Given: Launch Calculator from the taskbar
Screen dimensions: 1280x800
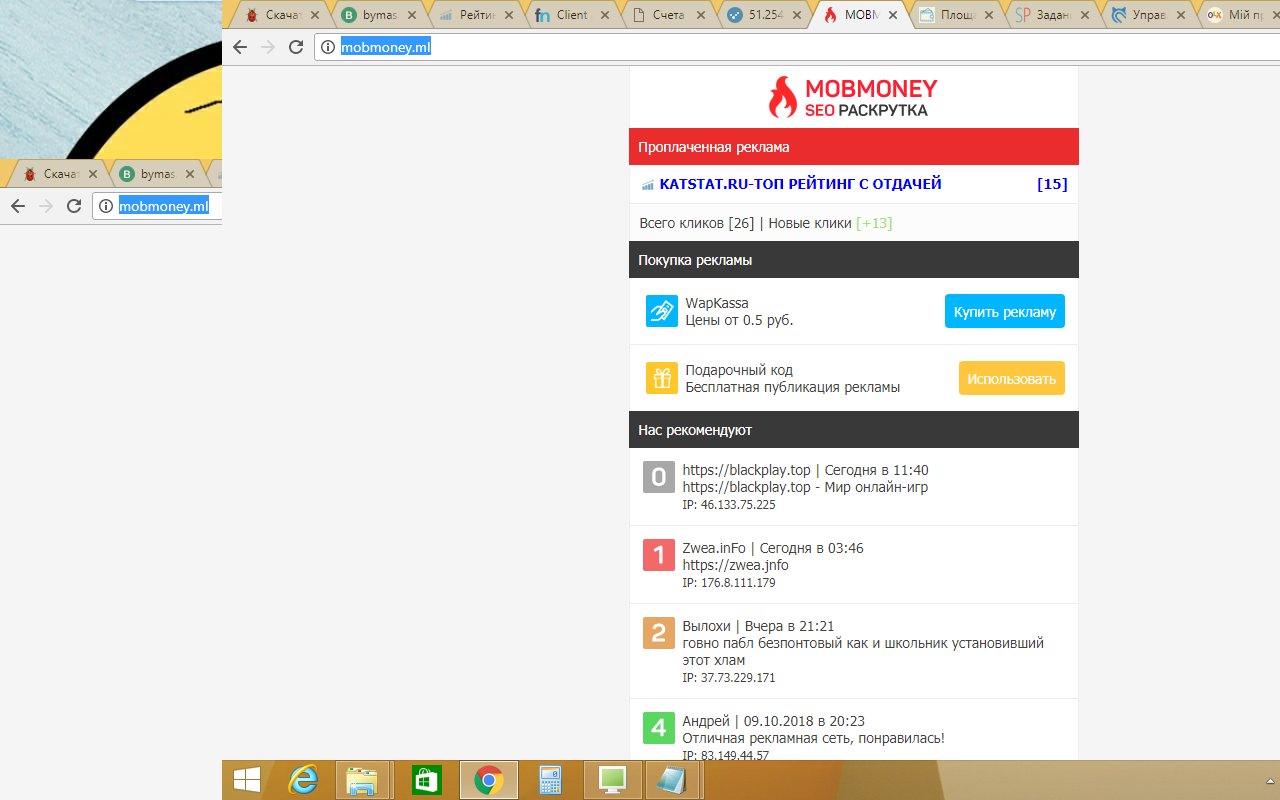Looking at the screenshot, I should pos(551,780).
